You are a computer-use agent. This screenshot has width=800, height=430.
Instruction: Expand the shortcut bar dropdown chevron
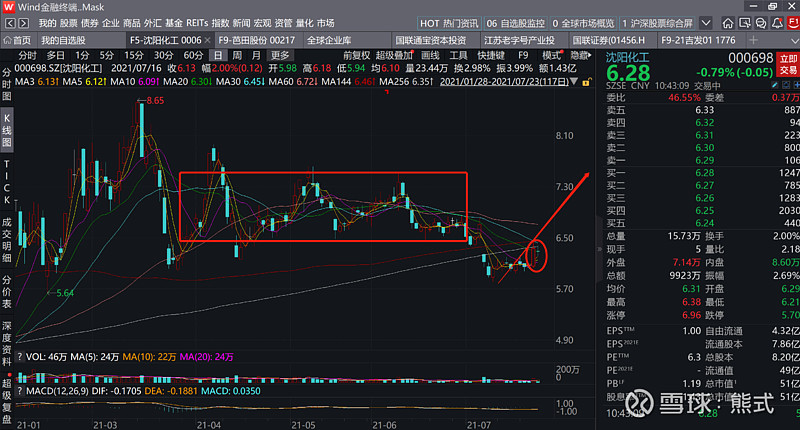(706, 23)
